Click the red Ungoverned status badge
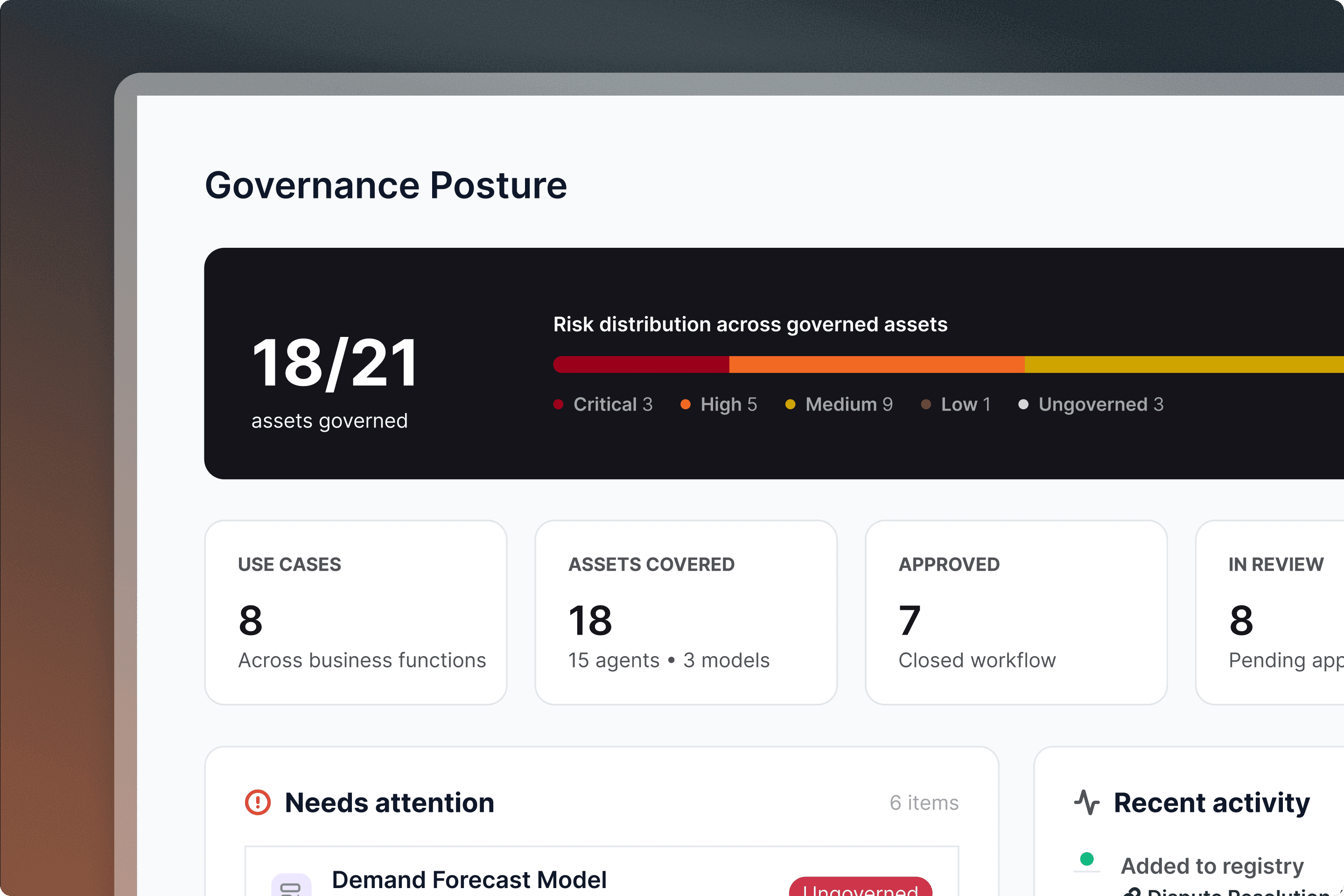 (x=861, y=886)
